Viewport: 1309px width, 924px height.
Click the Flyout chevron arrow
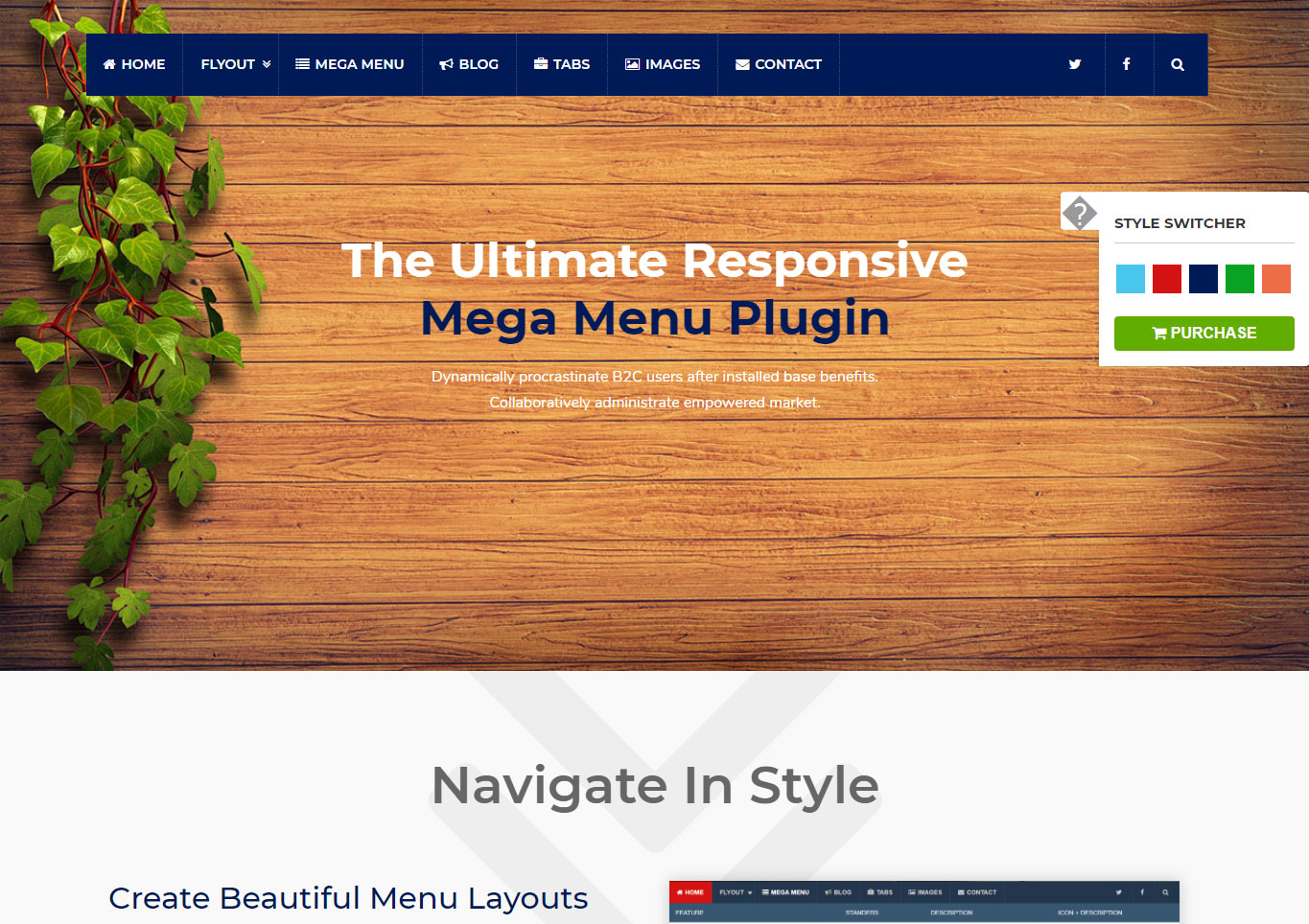pos(267,64)
